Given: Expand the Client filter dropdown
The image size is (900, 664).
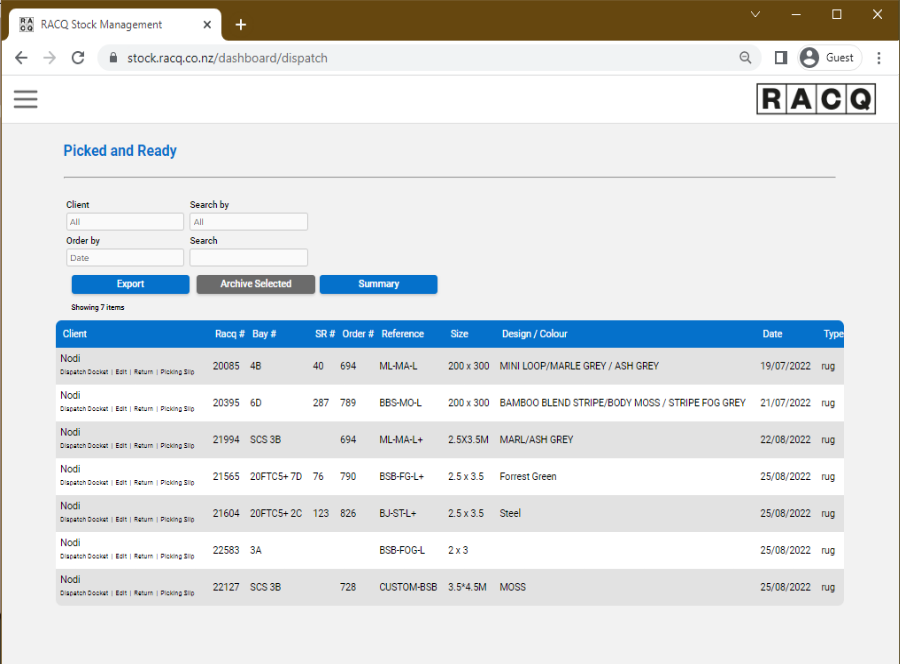Looking at the screenshot, I should click(x=125, y=222).
